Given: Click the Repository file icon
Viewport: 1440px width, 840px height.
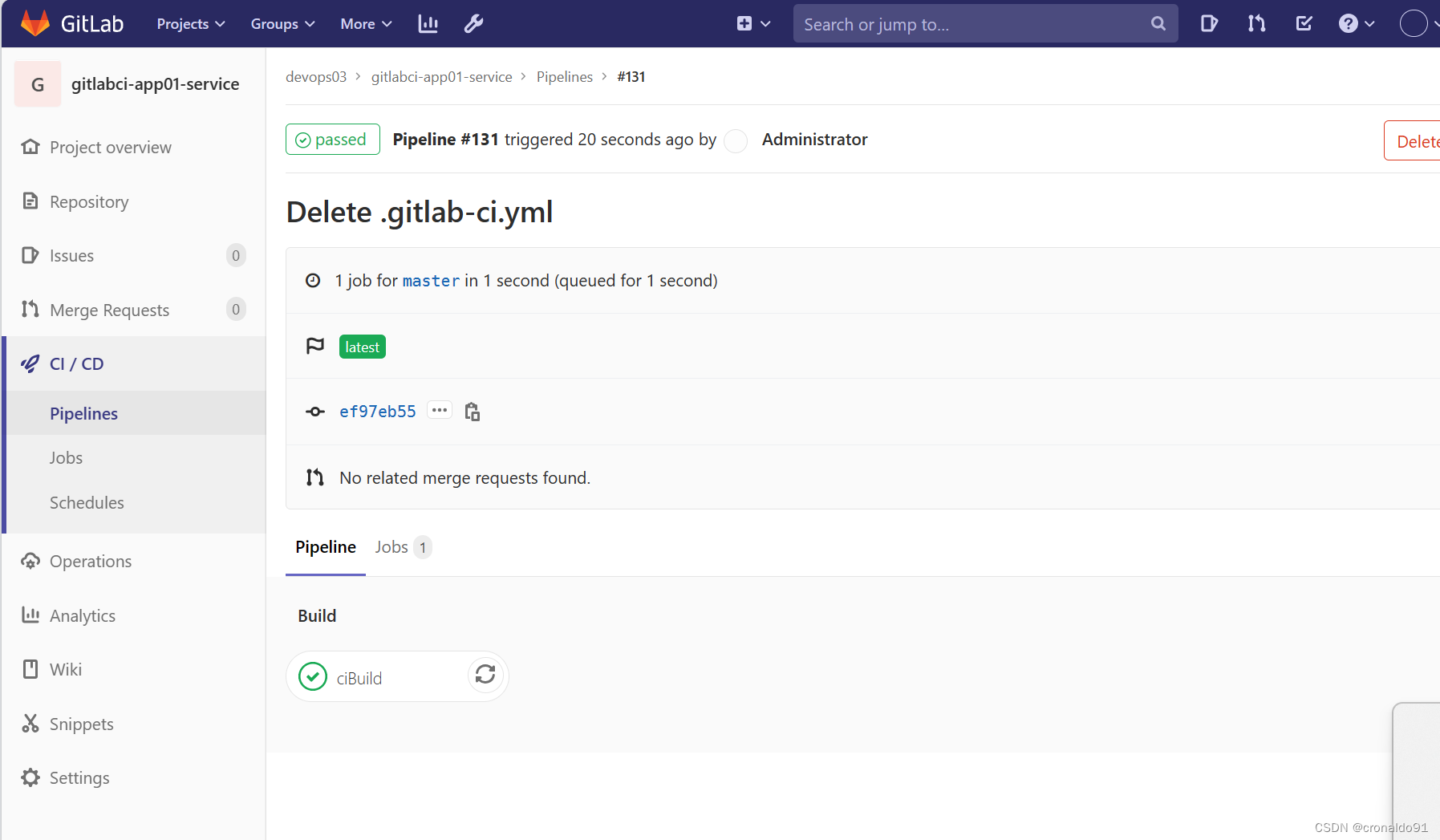Looking at the screenshot, I should coord(30,201).
